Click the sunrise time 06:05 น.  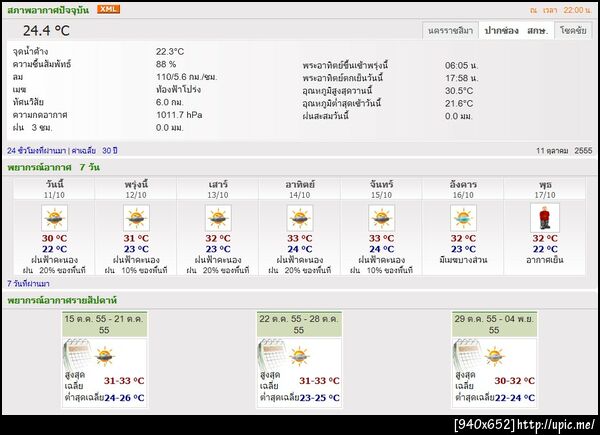(x=462, y=65)
